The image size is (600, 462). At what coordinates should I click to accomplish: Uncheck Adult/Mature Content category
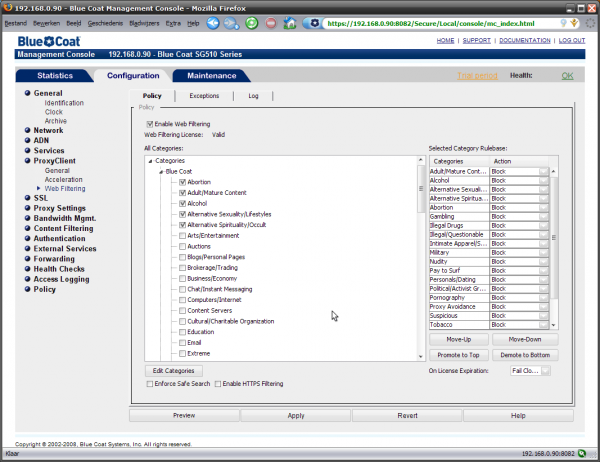pos(183,193)
